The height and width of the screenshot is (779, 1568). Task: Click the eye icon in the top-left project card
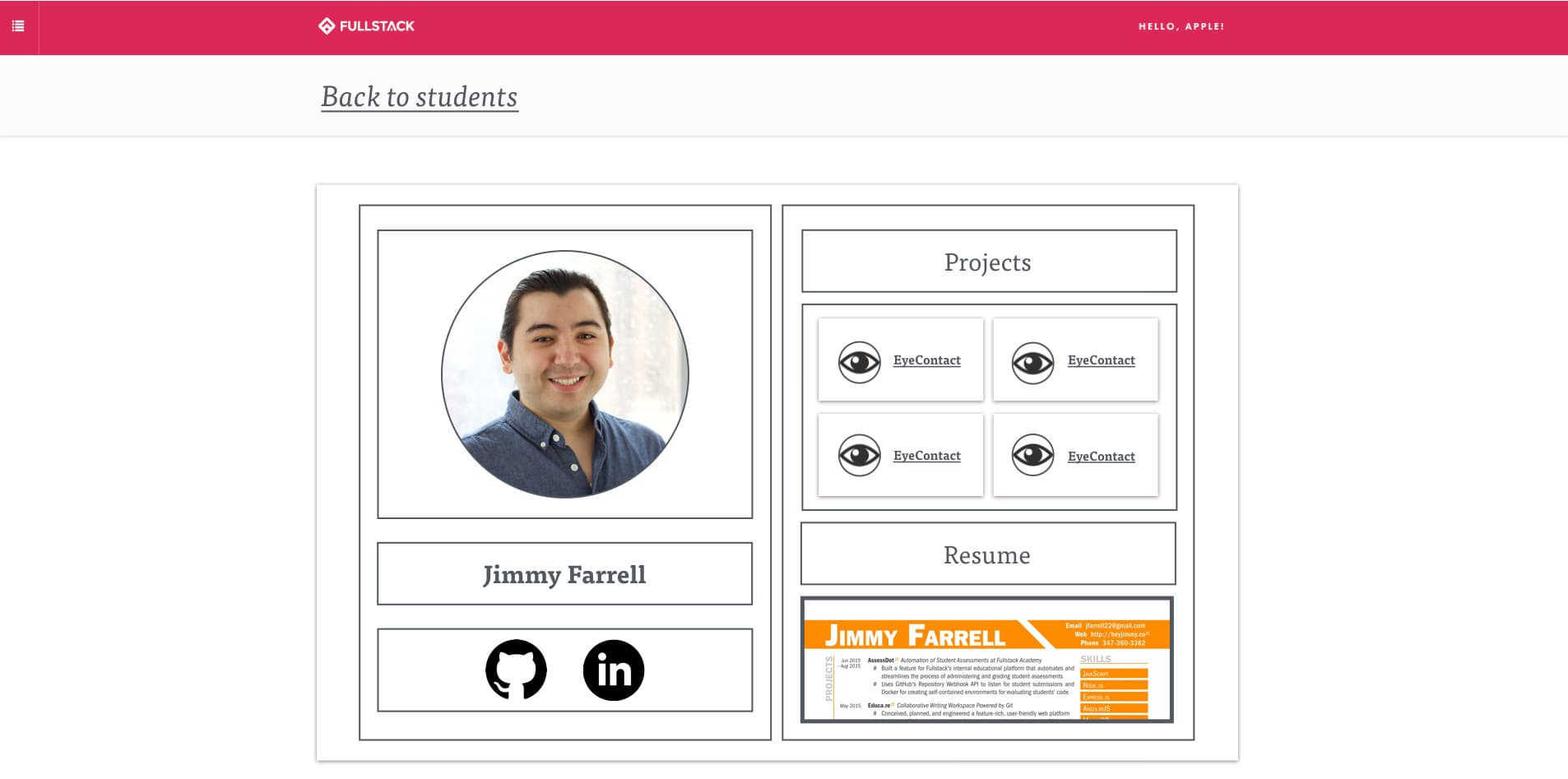[x=859, y=362]
